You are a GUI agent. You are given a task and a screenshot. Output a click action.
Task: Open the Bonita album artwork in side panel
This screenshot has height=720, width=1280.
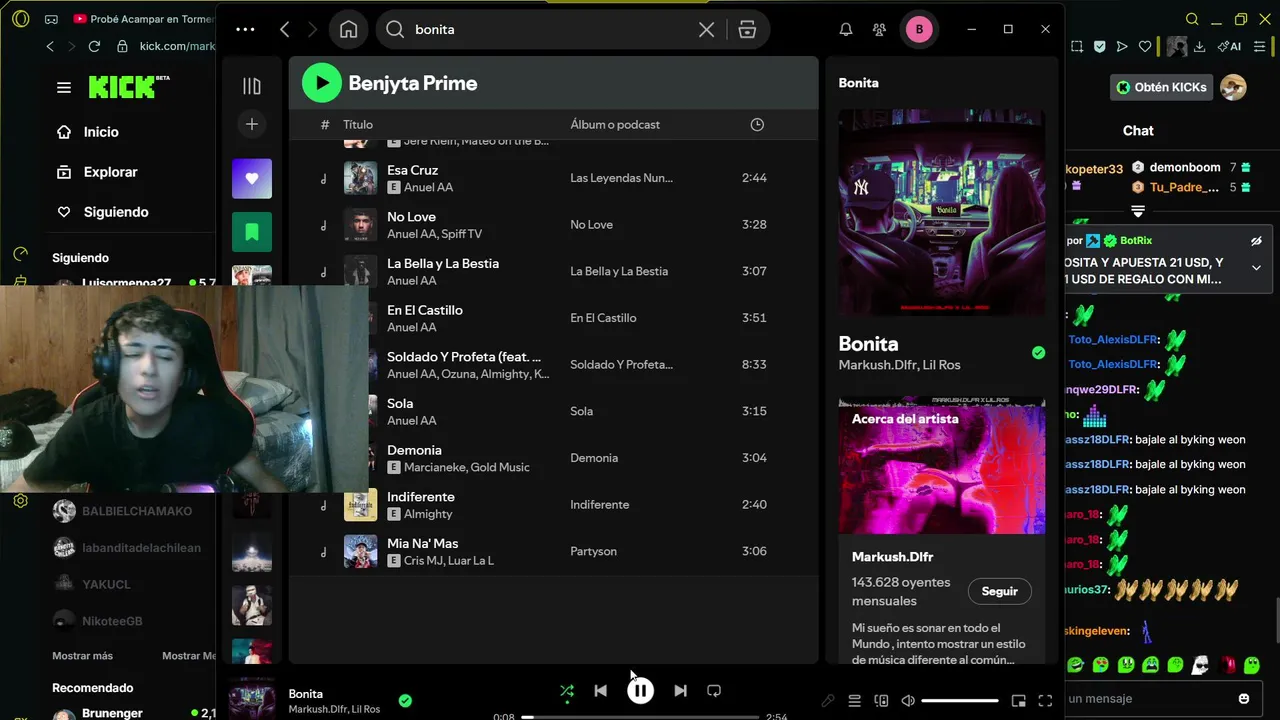(x=942, y=213)
